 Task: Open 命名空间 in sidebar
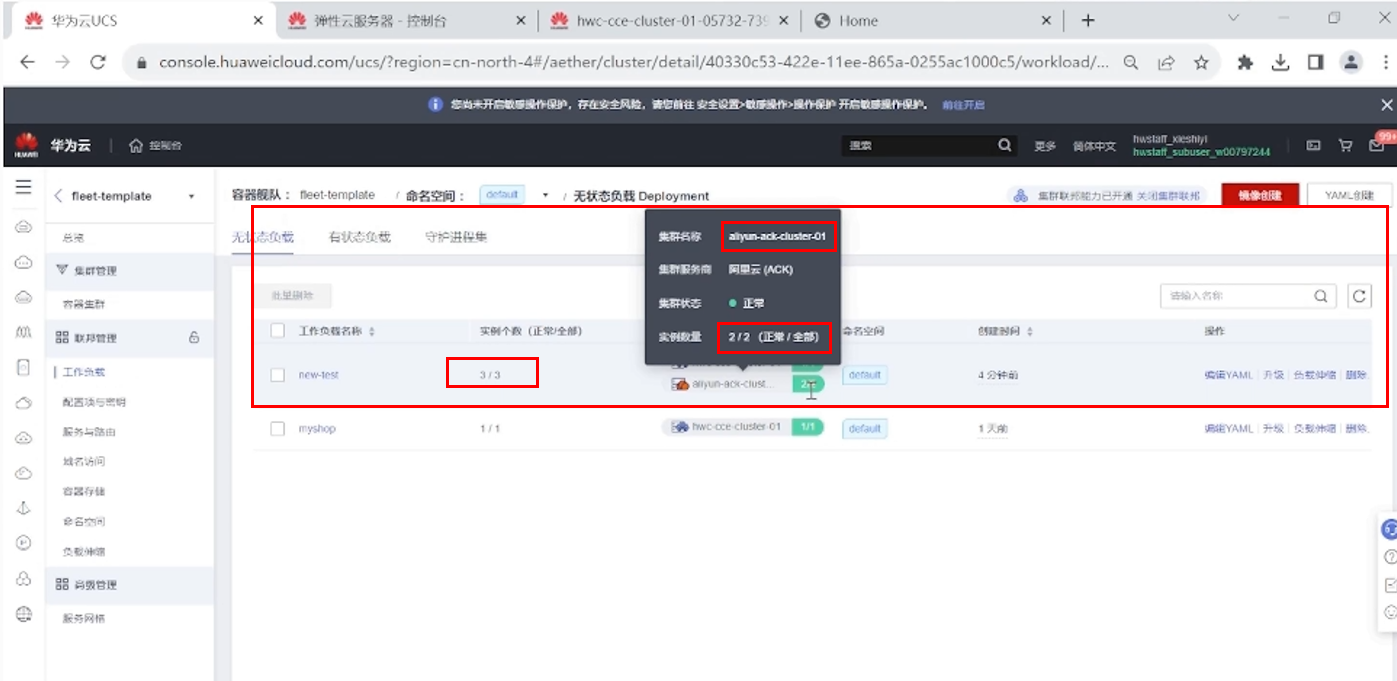point(84,521)
